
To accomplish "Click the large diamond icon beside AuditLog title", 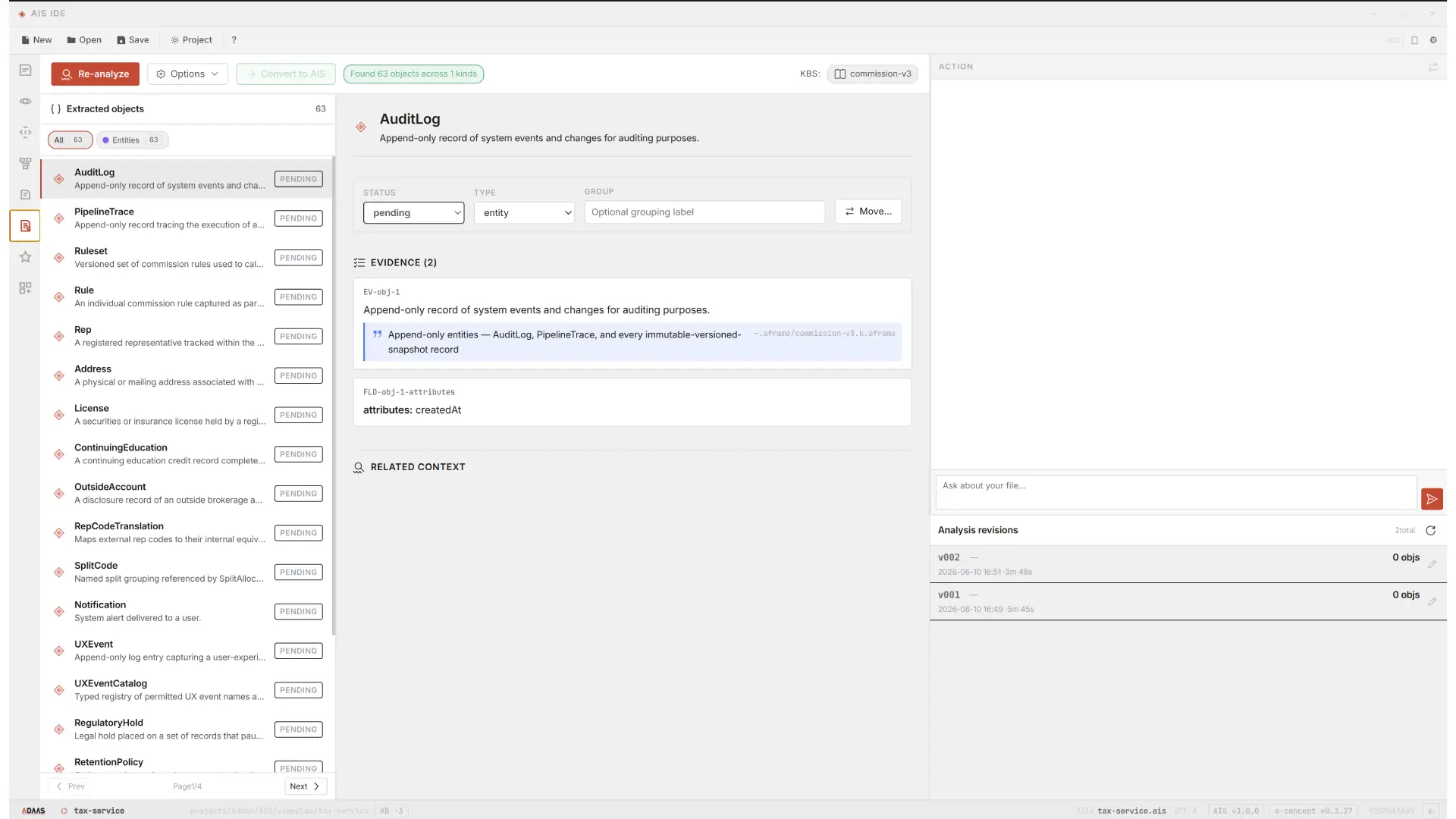I will tap(361, 127).
